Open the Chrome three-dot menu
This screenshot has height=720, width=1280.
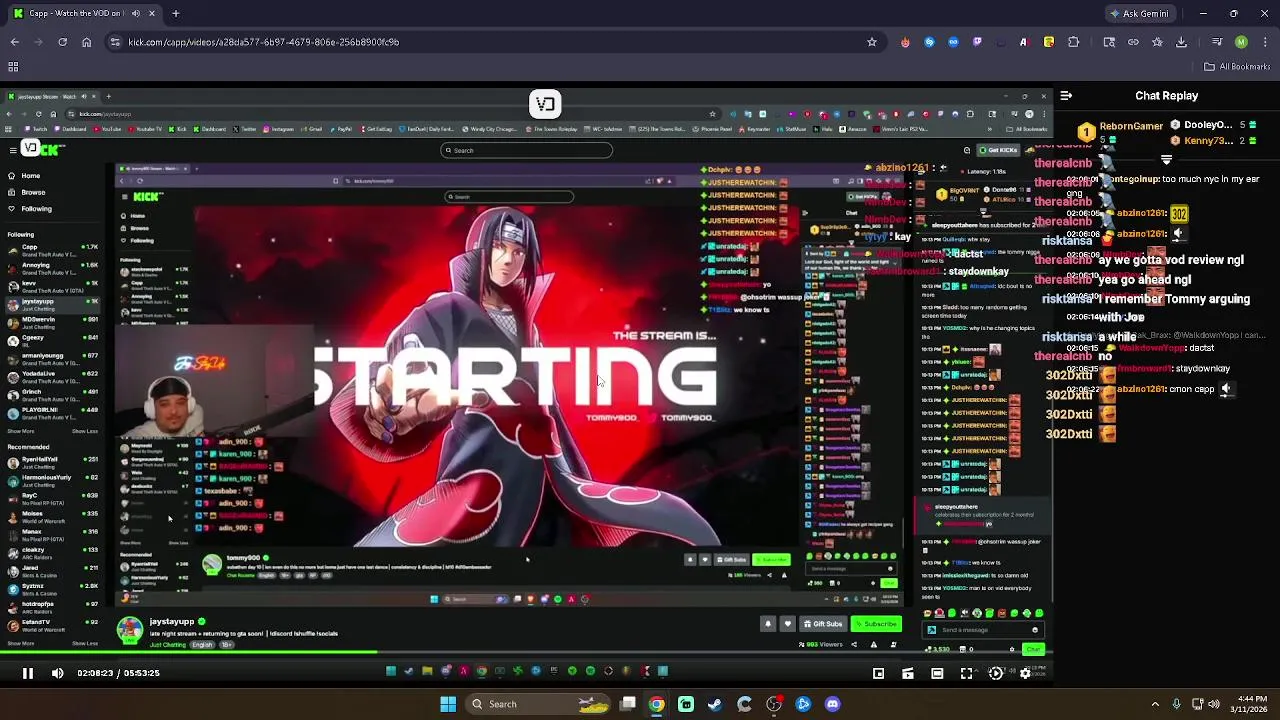tap(1264, 42)
